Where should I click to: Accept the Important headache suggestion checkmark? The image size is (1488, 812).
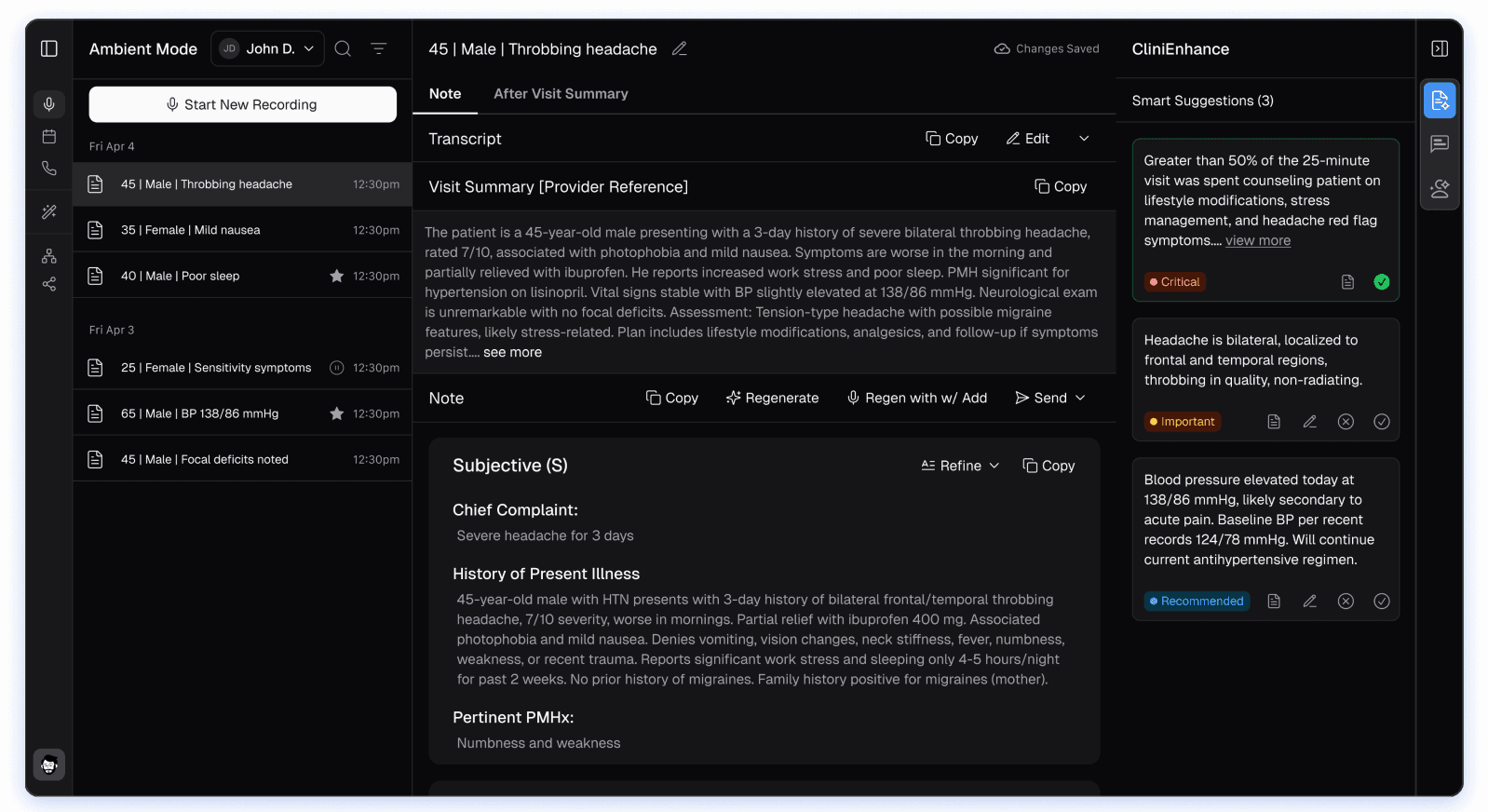coord(1382,422)
